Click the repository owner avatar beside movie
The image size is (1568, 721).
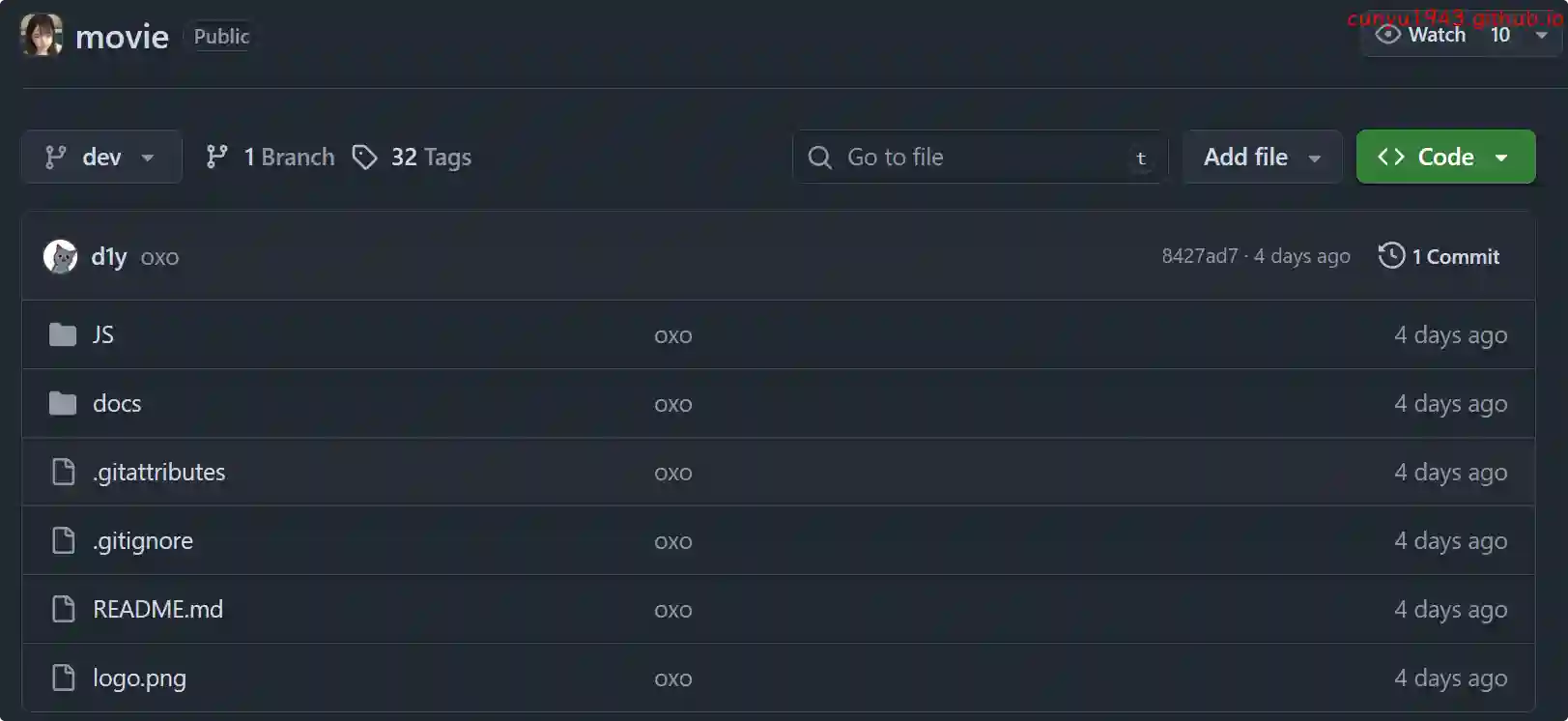[41, 36]
